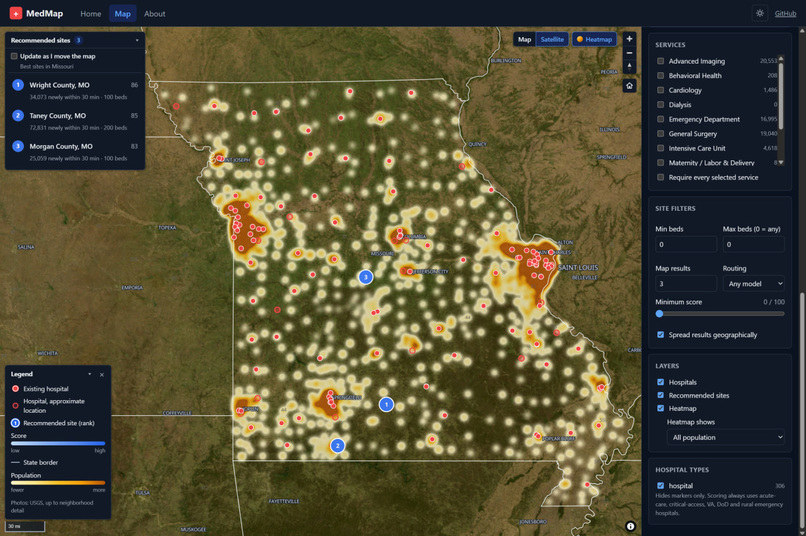Check the Dialysis service

661,104
